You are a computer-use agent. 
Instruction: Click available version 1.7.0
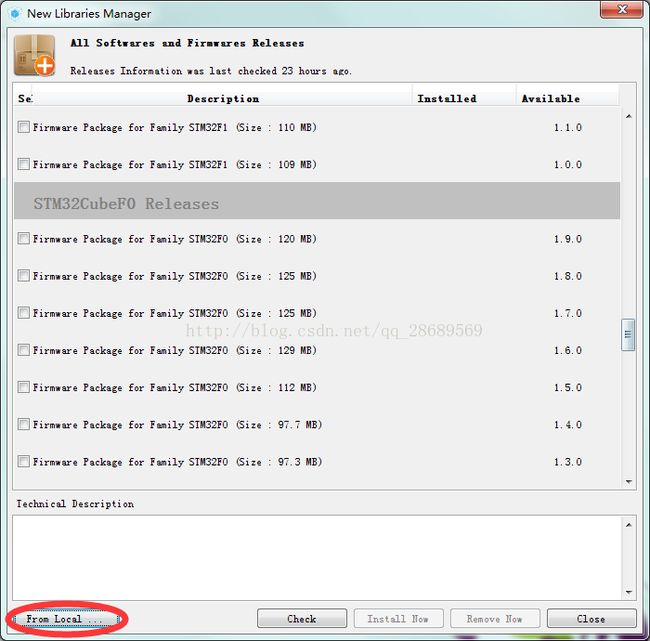(568, 313)
